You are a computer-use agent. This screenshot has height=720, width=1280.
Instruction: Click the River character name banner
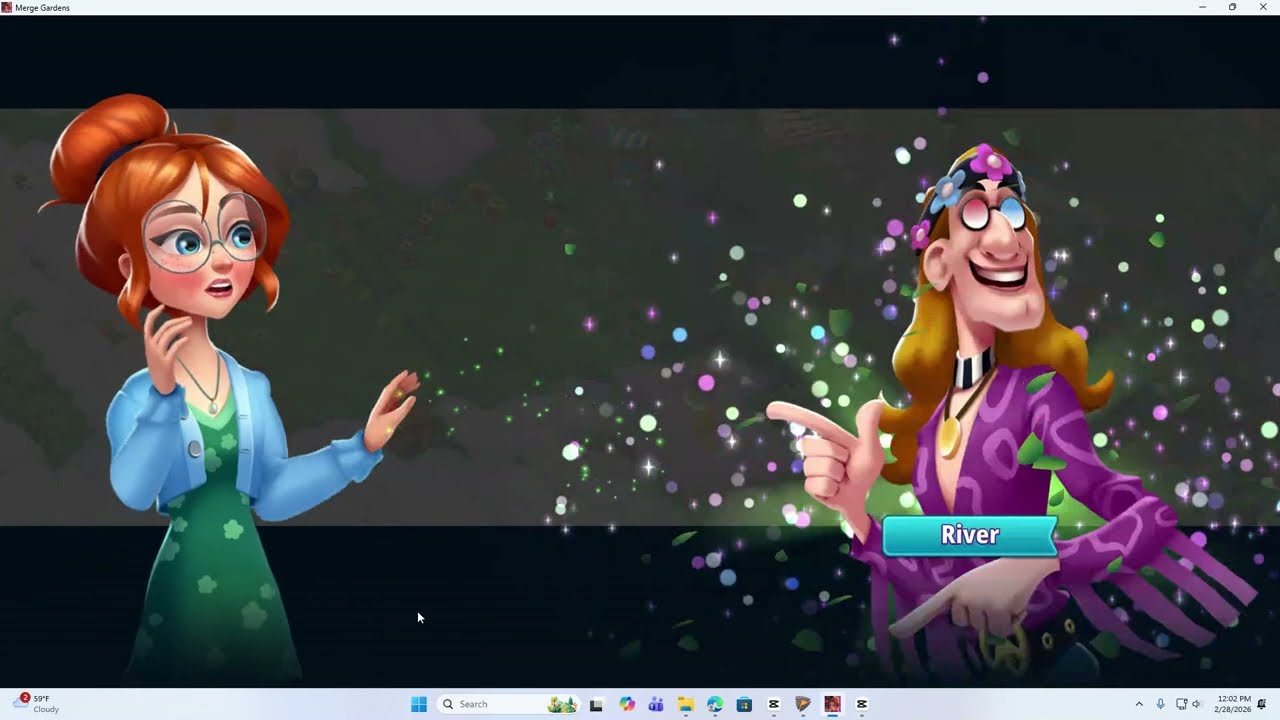tap(969, 535)
